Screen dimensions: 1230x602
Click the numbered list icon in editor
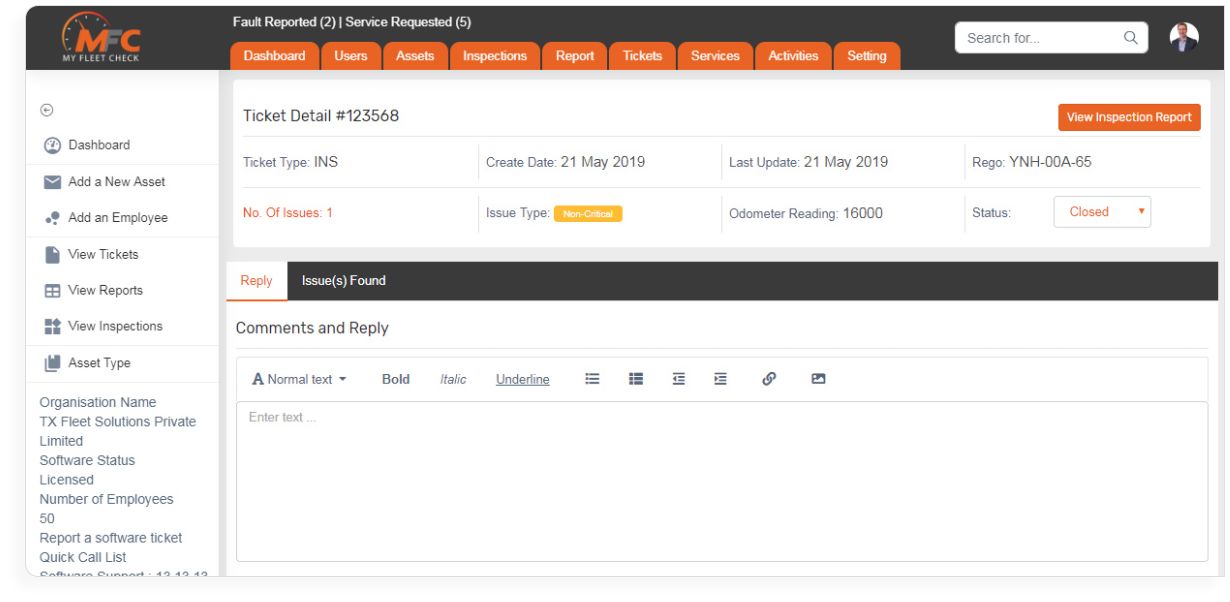click(x=635, y=379)
